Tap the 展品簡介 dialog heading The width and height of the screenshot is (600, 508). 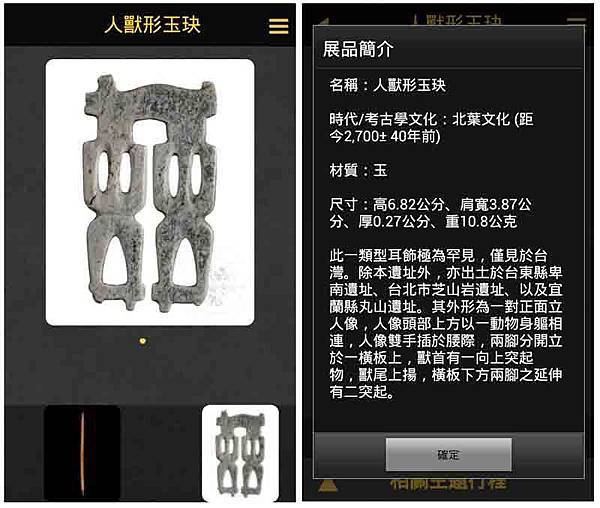coord(358,49)
